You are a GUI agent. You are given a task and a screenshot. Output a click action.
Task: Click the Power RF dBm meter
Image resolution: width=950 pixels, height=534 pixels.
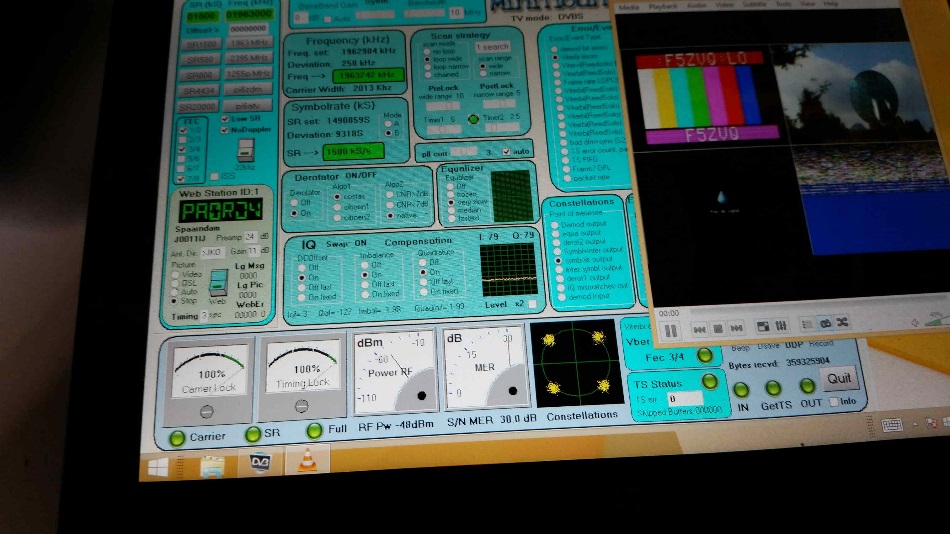pyautogui.click(x=394, y=371)
